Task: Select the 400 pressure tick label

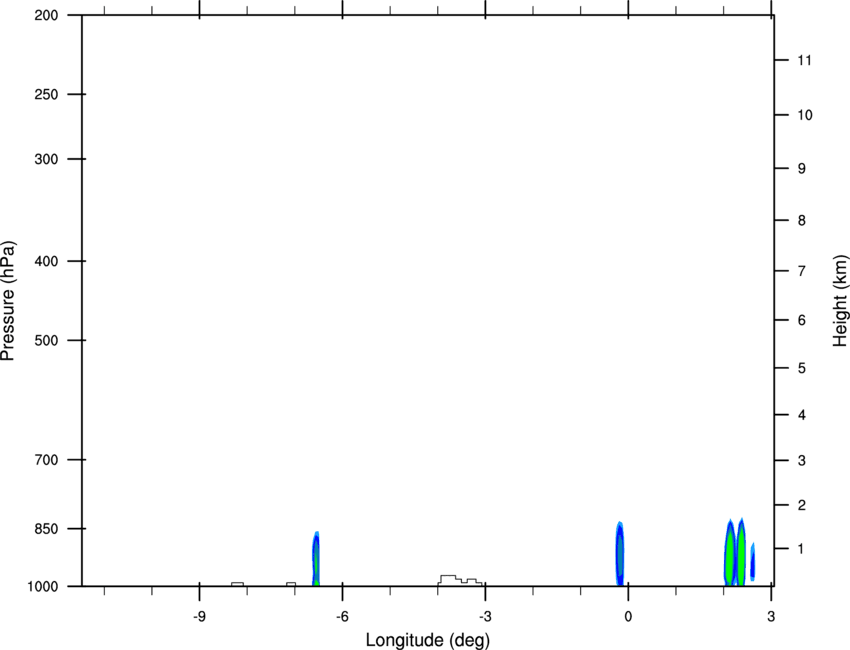Action: [x=46, y=261]
